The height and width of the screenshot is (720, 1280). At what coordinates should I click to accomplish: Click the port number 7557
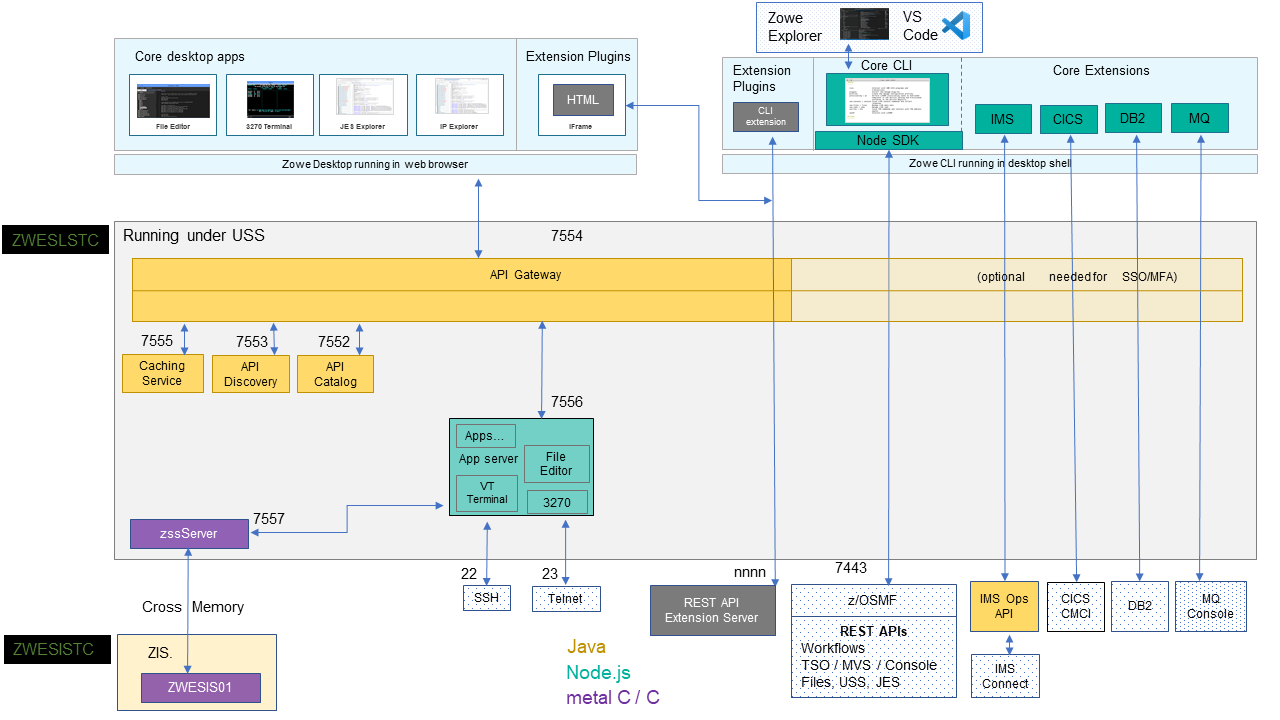pyautogui.click(x=269, y=519)
